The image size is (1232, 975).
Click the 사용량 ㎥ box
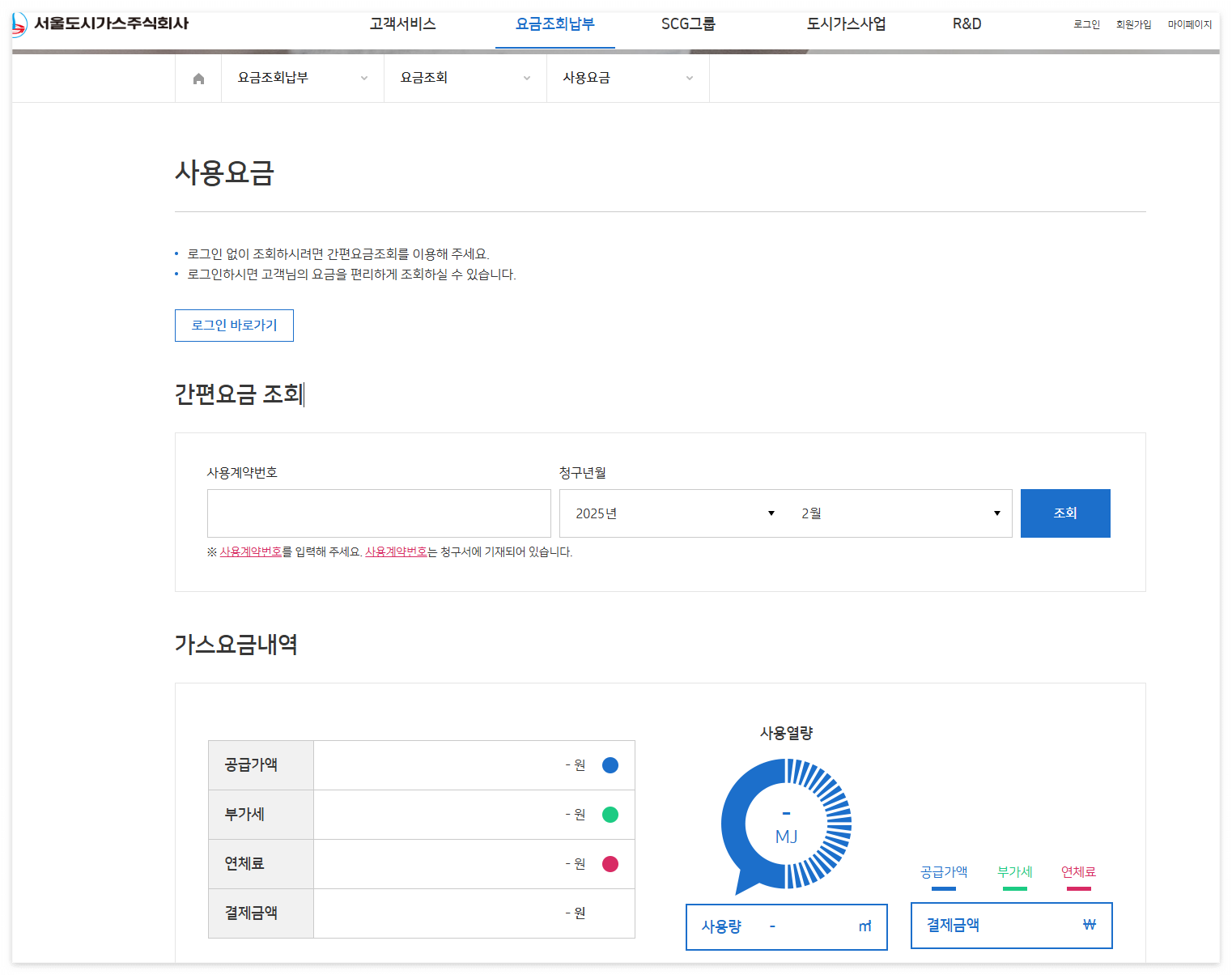coord(787,926)
